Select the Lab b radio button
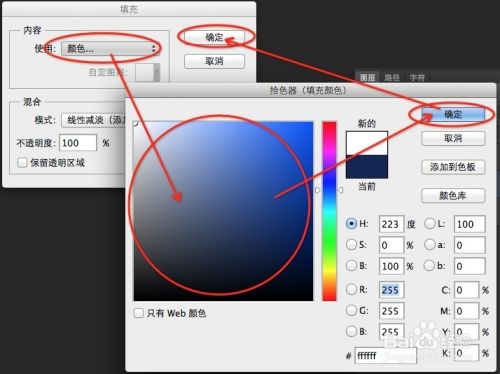Screen dimensions: 500x374 [x=430, y=266]
